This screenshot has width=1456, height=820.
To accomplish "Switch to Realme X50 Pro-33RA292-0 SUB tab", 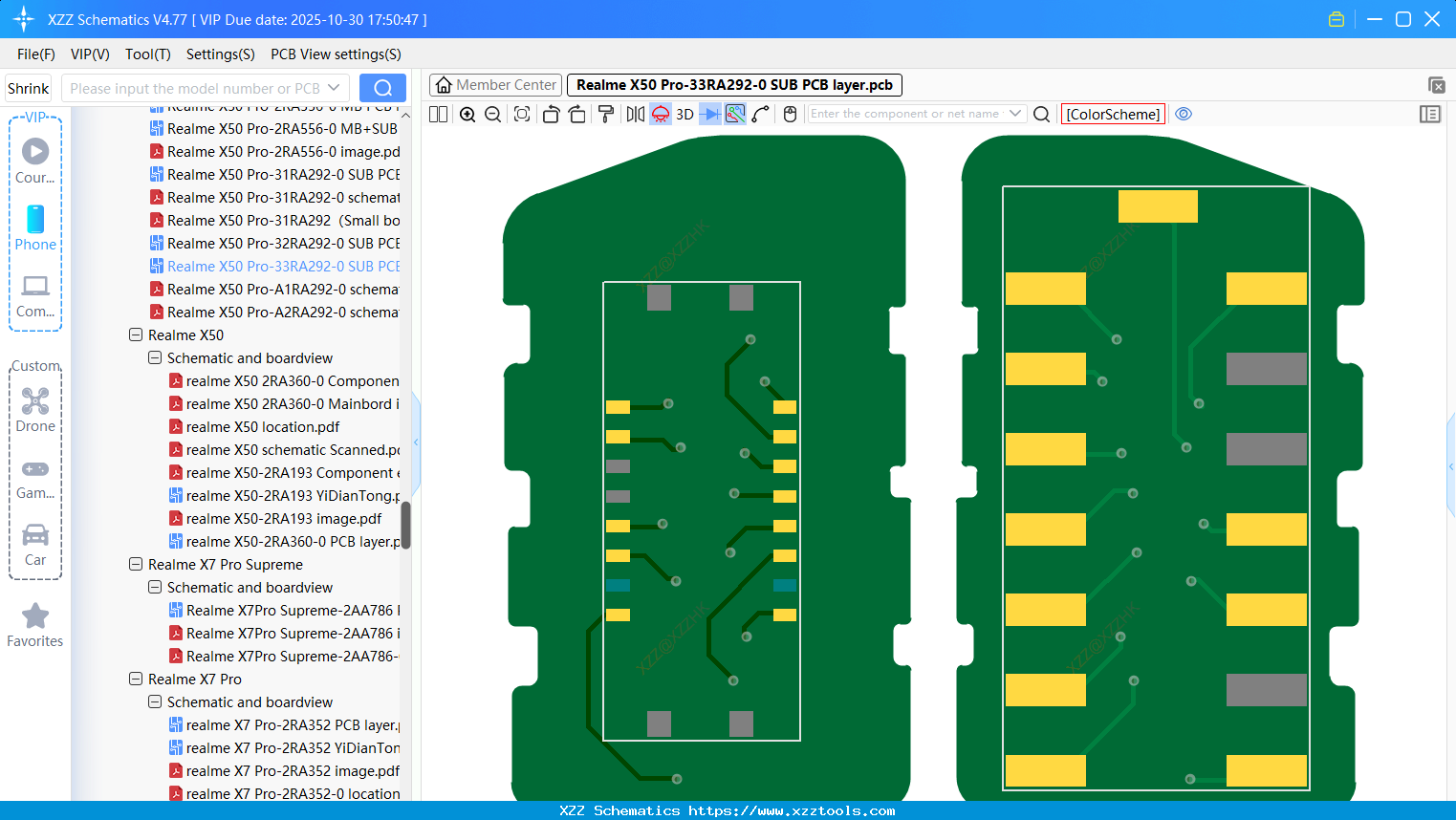I will 734,85.
